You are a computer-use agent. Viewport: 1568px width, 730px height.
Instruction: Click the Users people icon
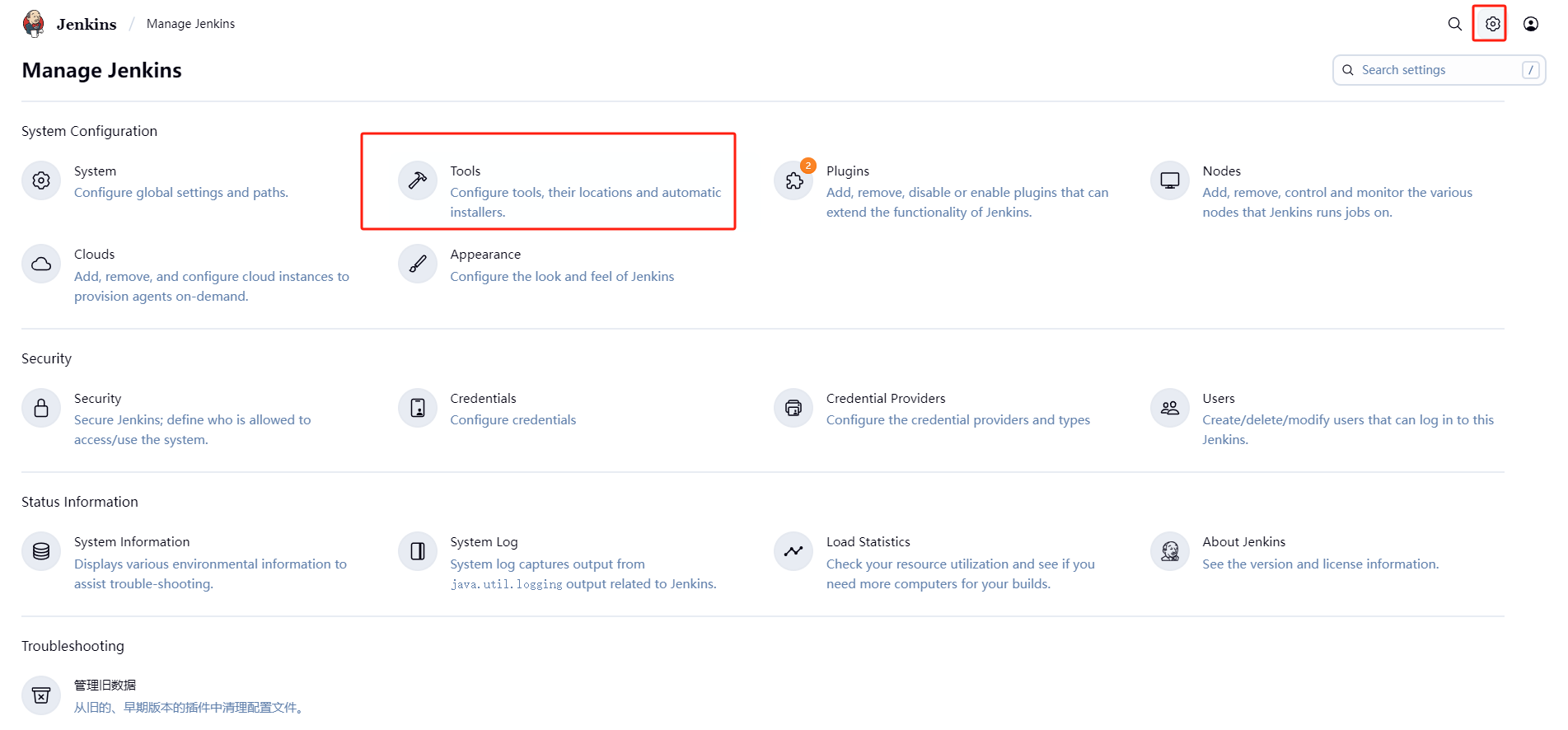tap(1170, 408)
